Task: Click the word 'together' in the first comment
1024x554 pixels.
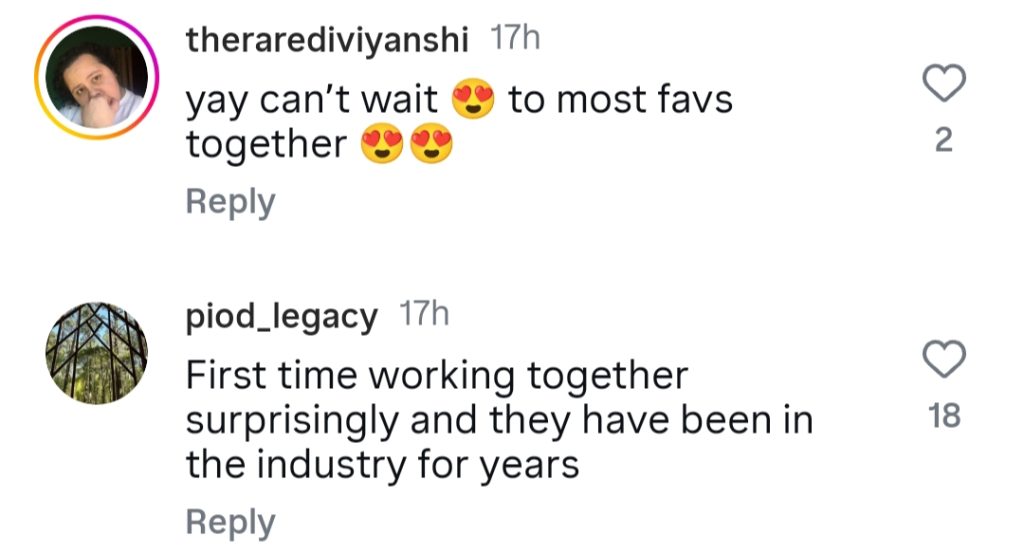Action: (x=265, y=146)
